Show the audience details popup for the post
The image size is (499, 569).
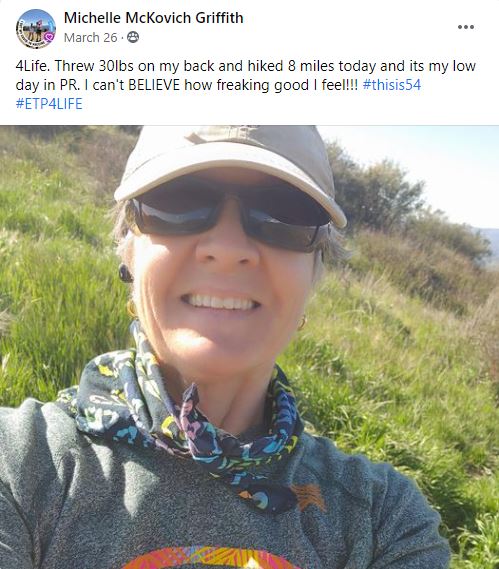click(x=133, y=37)
